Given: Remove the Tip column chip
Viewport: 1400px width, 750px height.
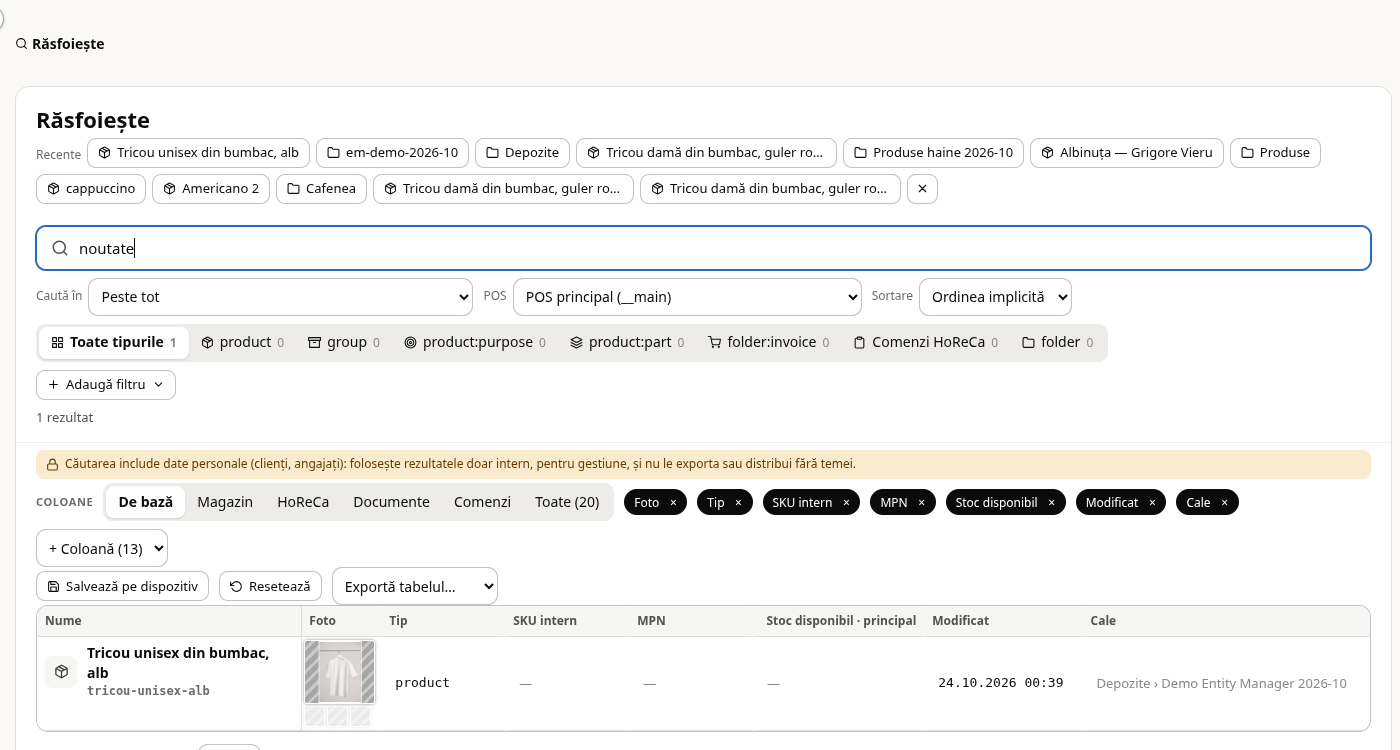Looking at the screenshot, I should 738,503.
